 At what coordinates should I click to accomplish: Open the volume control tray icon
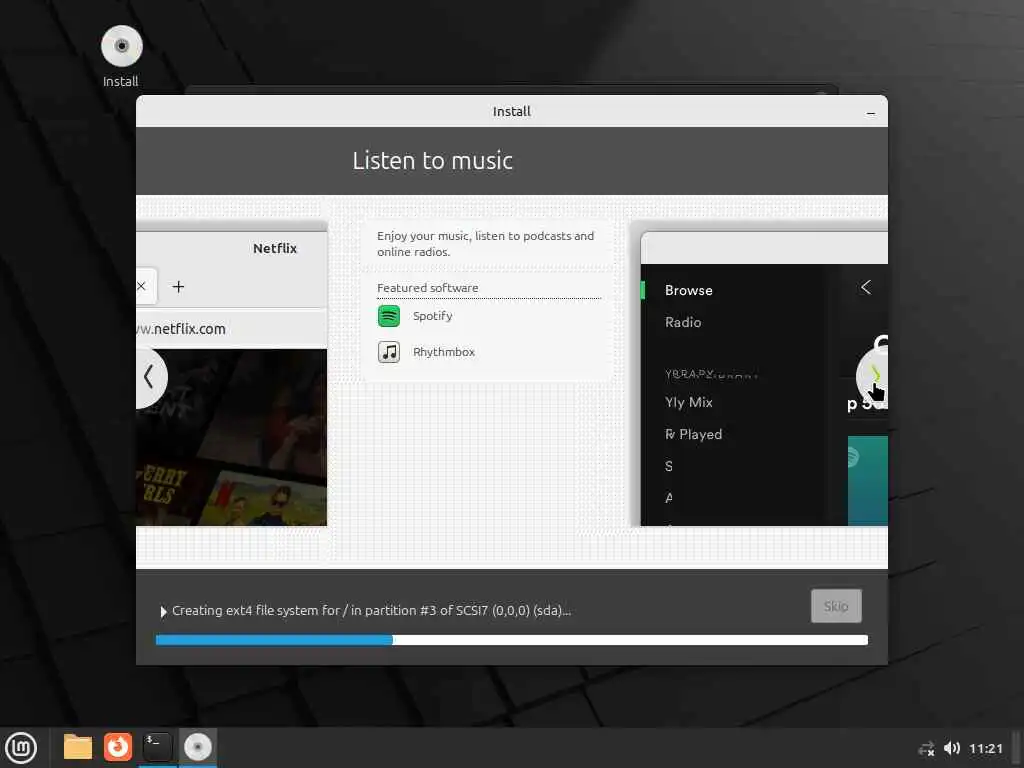[952, 748]
